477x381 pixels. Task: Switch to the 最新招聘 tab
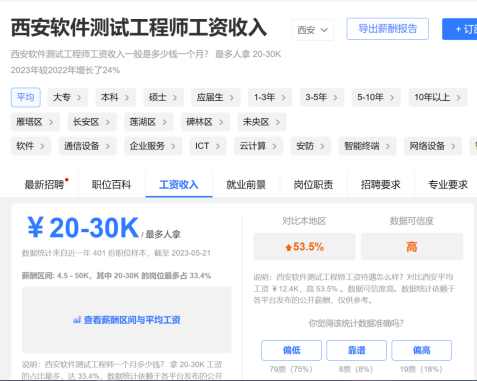click(44, 185)
